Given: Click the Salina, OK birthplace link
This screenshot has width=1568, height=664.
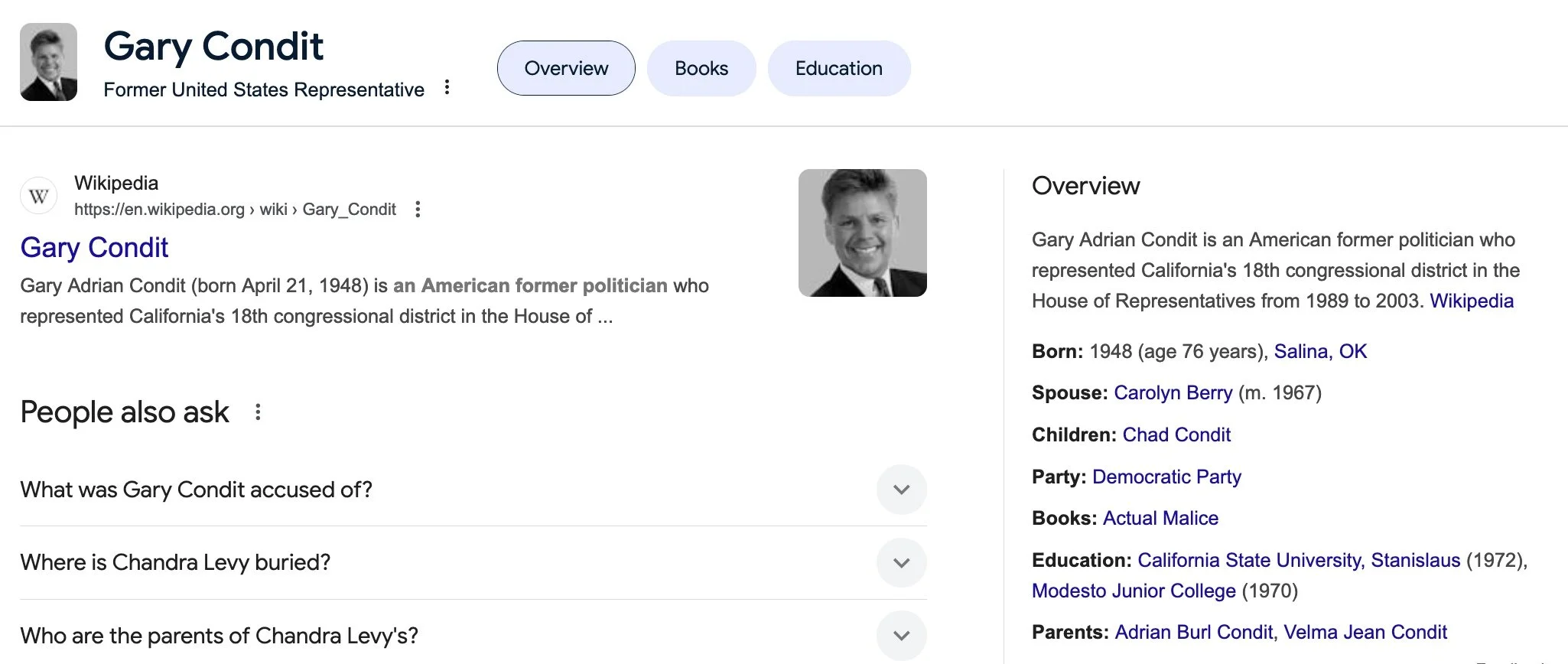Looking at the screenshot, I should click(x=1319, y=351).
